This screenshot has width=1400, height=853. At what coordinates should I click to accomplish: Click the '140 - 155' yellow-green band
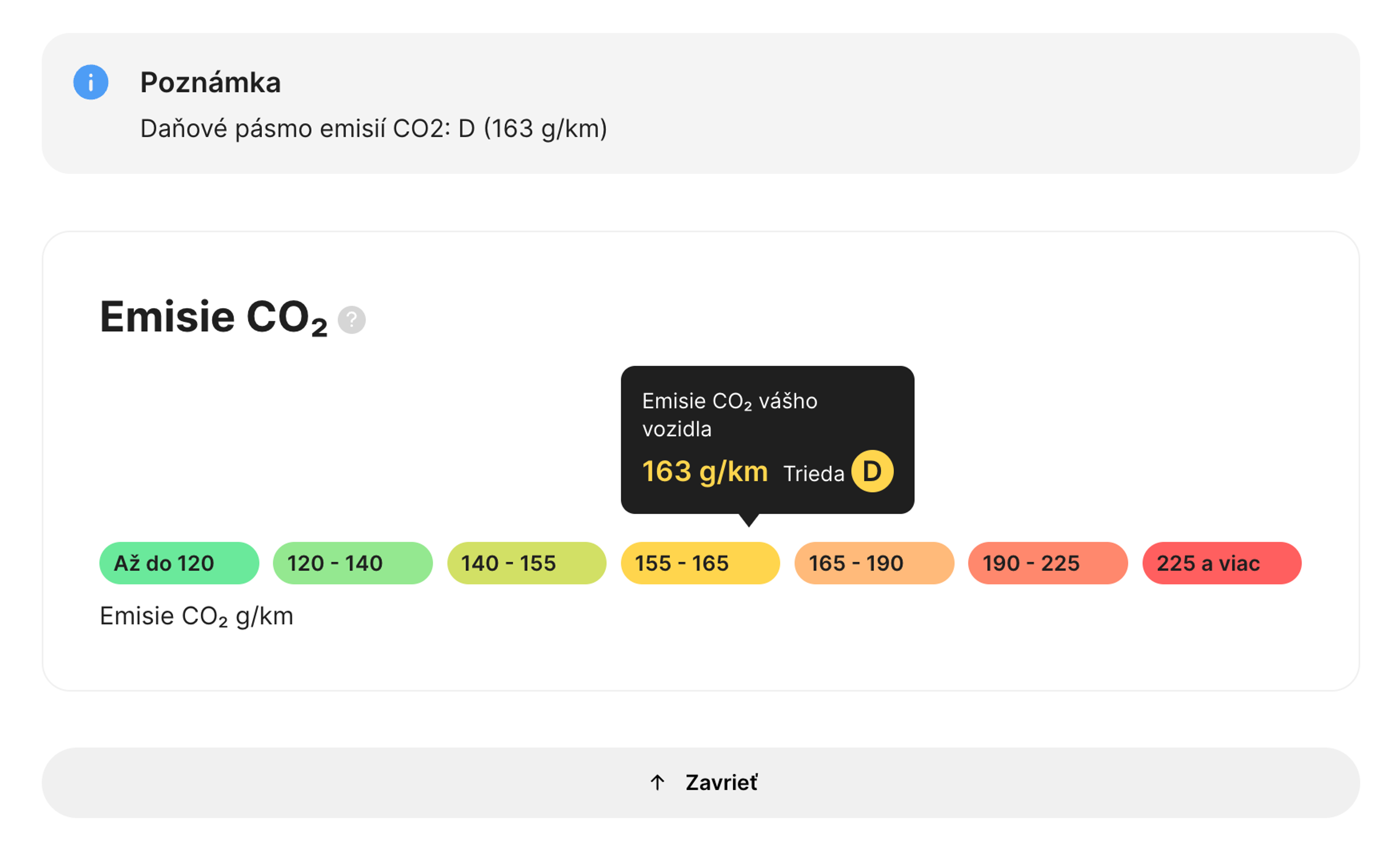[x=527, y=563]
